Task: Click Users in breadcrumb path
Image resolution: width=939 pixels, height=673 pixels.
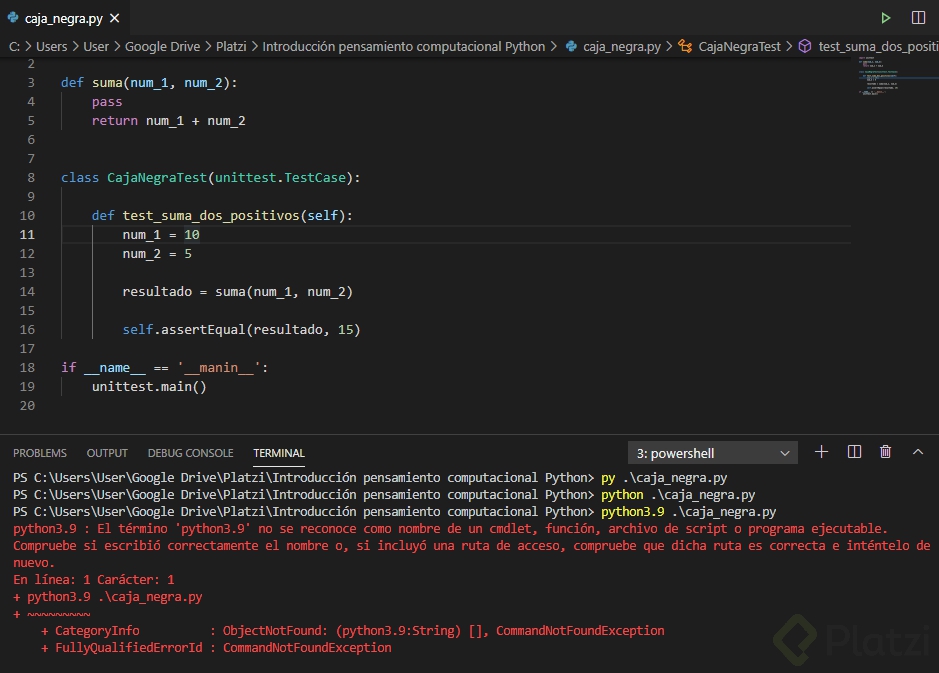Action: pos(52,47)
